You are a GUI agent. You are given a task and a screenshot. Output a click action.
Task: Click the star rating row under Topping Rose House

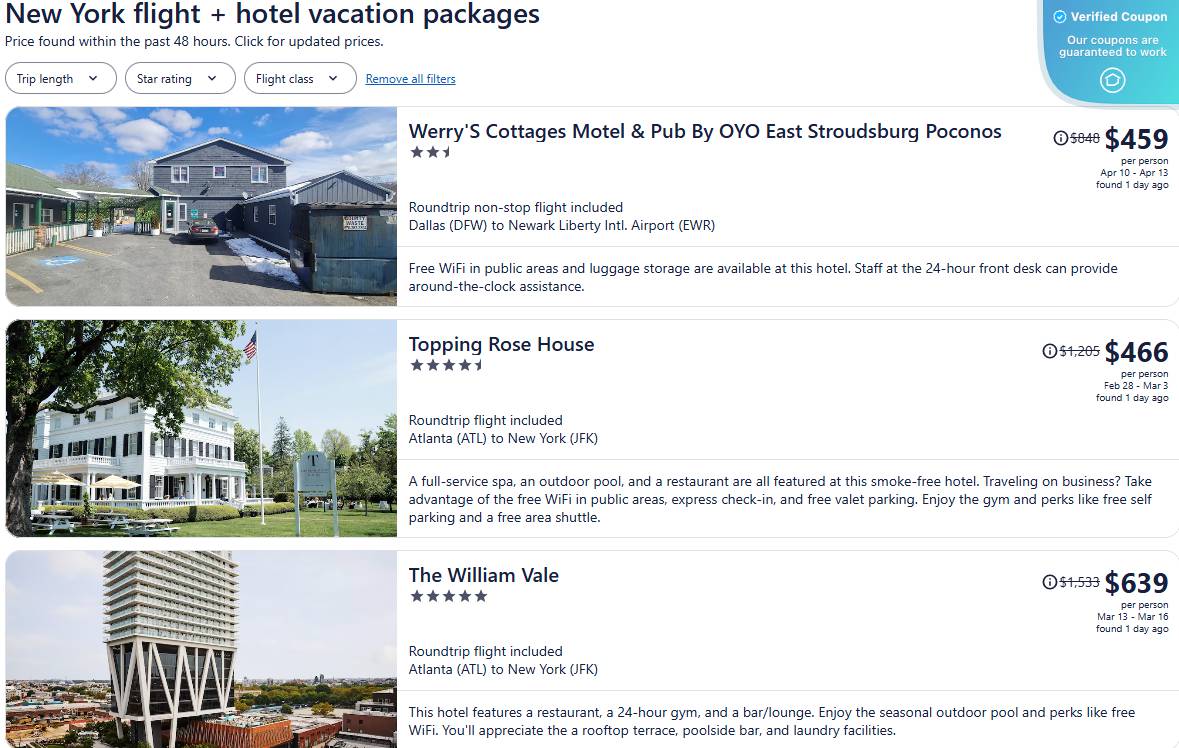click(x=448, y=365)
